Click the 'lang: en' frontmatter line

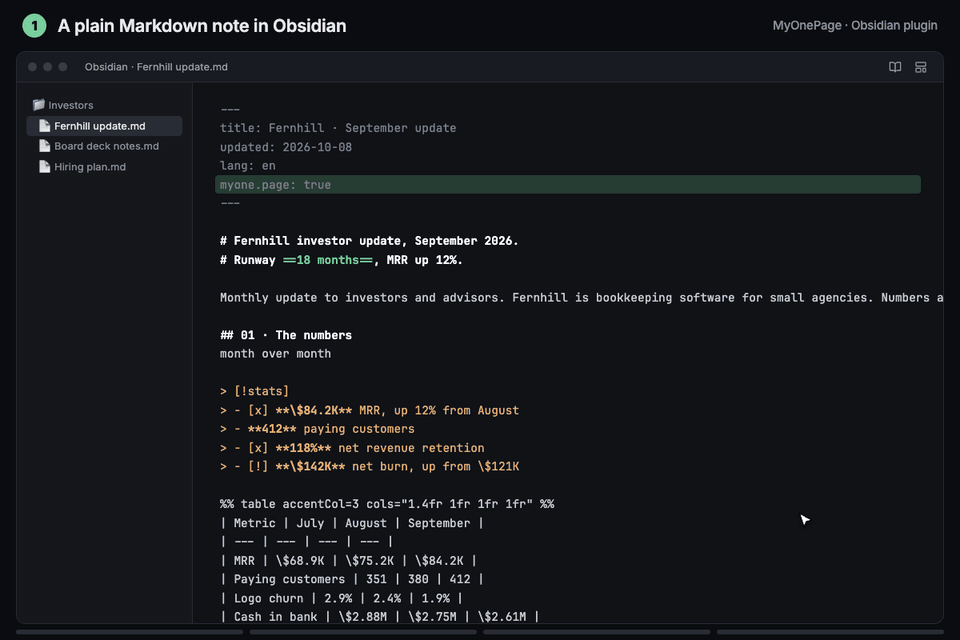[x=248, y=165]
